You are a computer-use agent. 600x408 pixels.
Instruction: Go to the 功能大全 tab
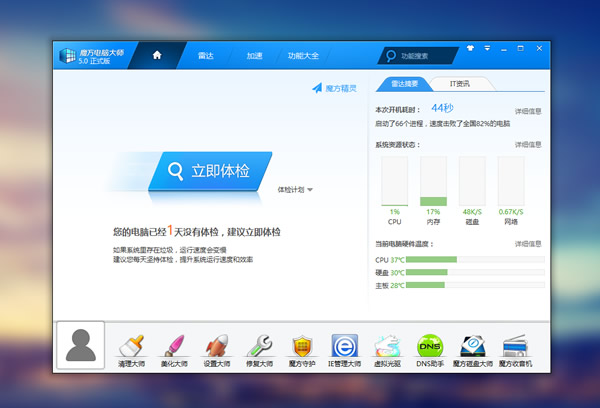click(303, 55)
